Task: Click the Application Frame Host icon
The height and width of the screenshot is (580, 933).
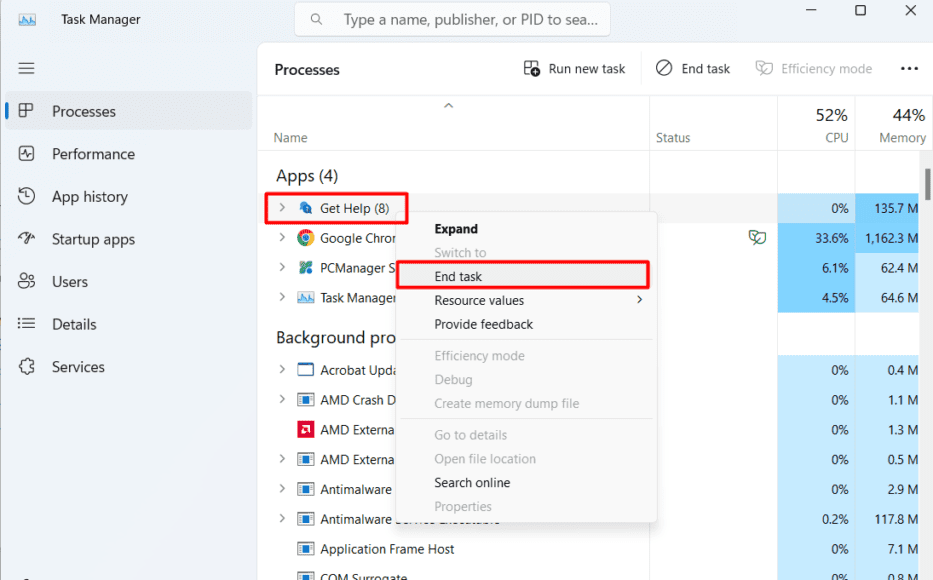Action: 305,548
